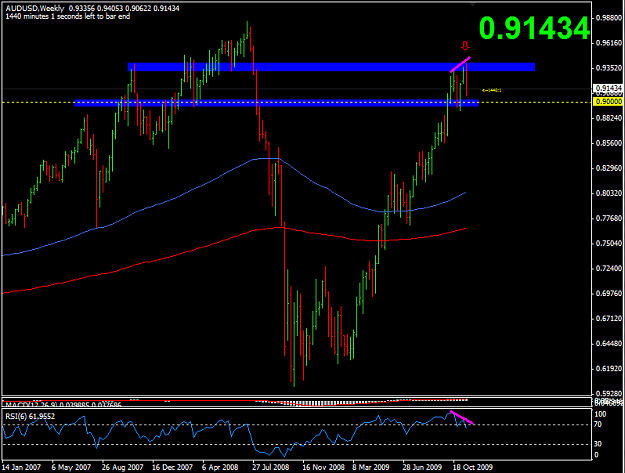This screenshot has height=473, width=625.
Task: Click the 0.85600 price axis label
Action: pyautogui.click(x=609, y=143)
